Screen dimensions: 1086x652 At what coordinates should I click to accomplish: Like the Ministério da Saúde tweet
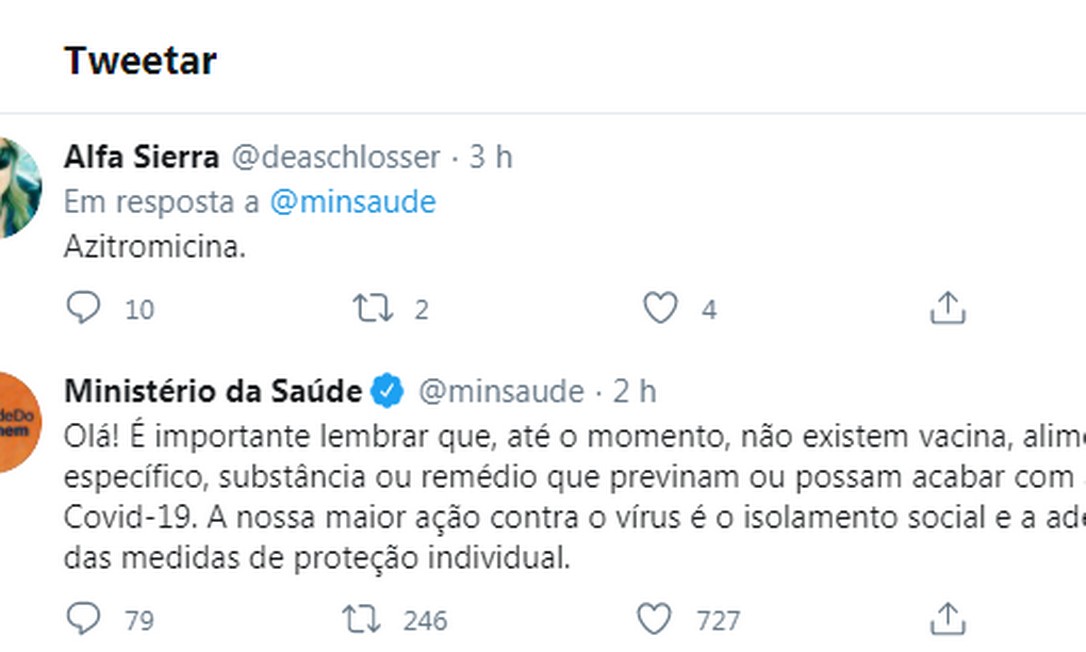[x=655, y=620]
